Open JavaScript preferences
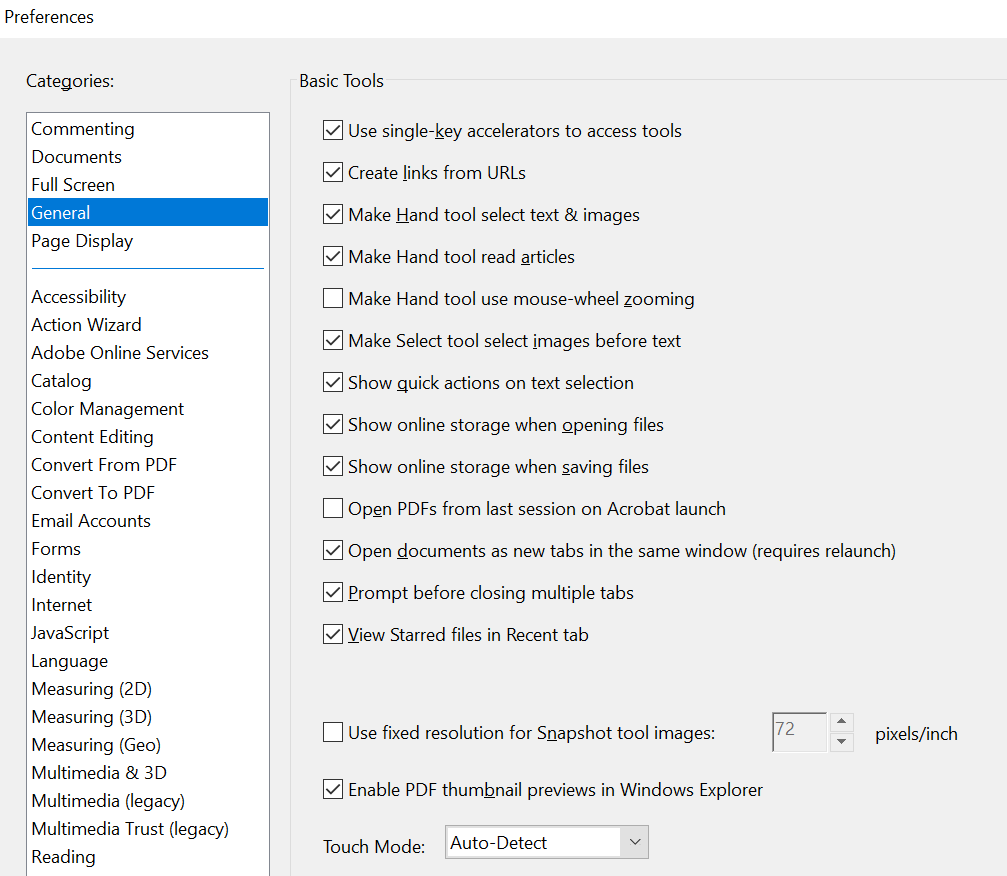Screen dimensions: 1007x876 (69, 632)
